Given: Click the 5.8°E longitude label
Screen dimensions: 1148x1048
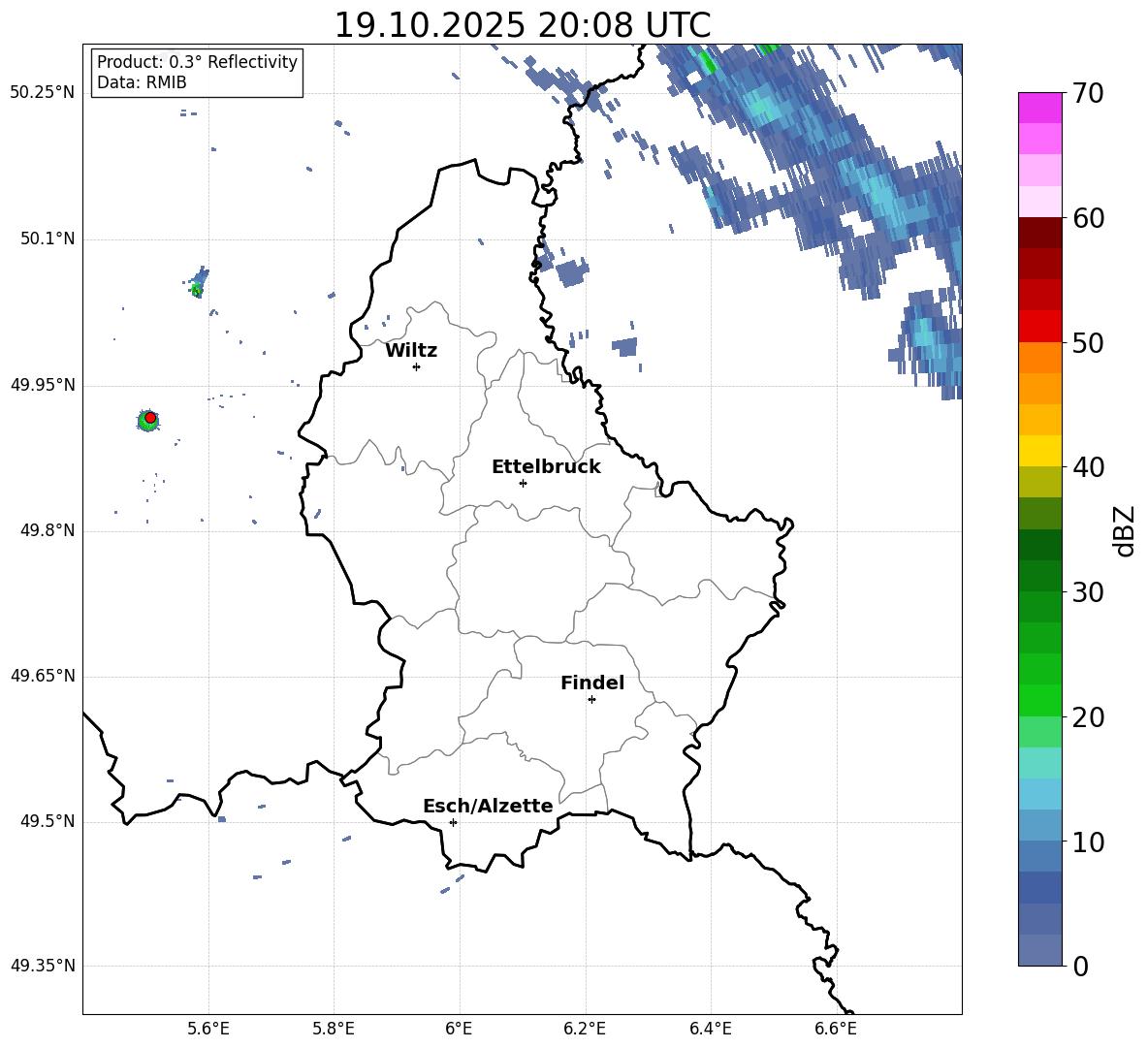Looking at the screenshot, I should point(334,1030).
